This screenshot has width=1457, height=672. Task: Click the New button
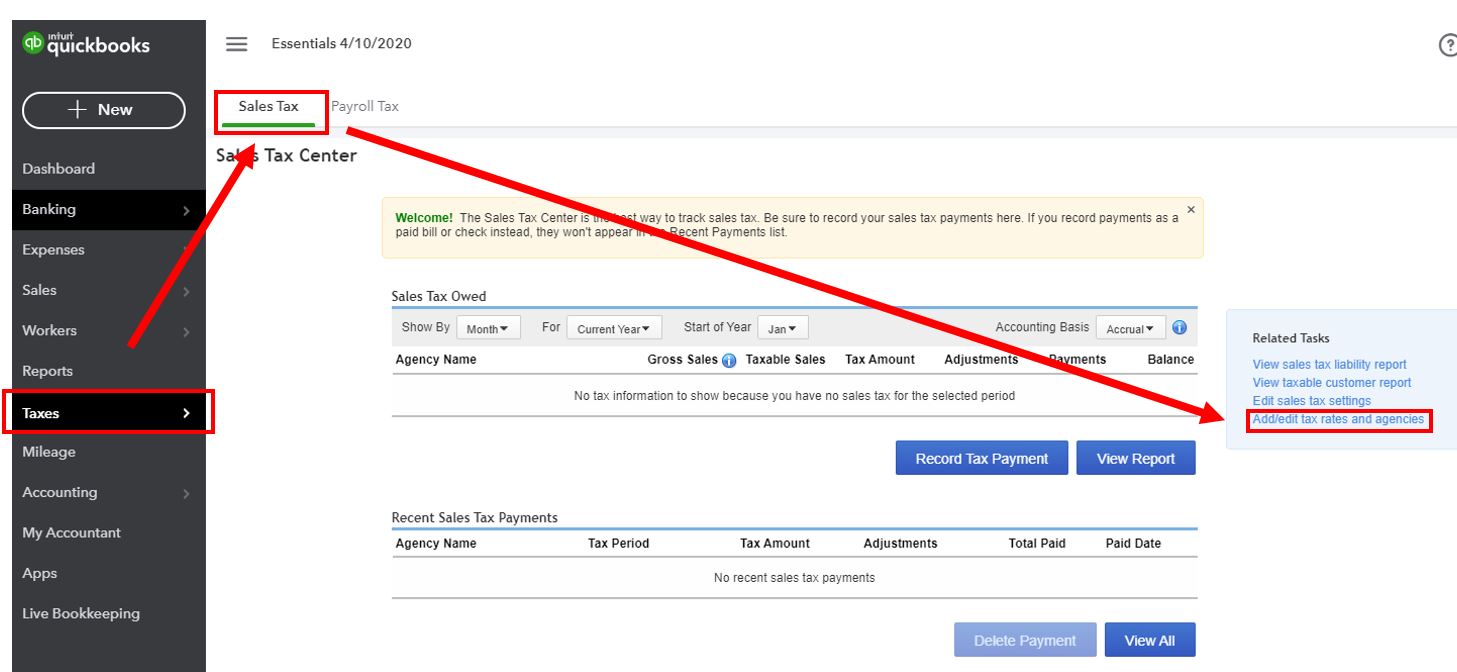point(104,110)
